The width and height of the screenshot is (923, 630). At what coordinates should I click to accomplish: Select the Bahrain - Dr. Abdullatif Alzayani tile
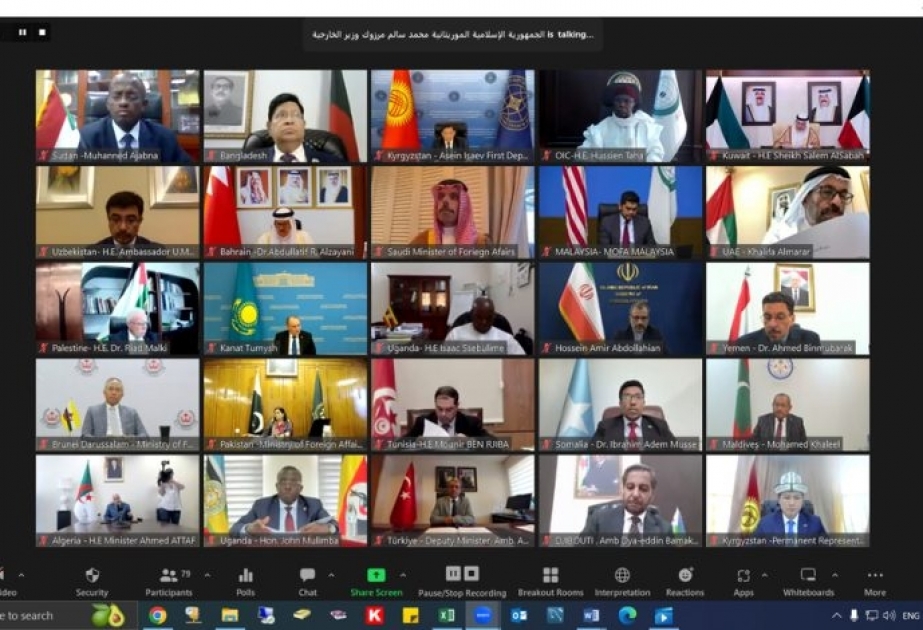click(285, 212)
